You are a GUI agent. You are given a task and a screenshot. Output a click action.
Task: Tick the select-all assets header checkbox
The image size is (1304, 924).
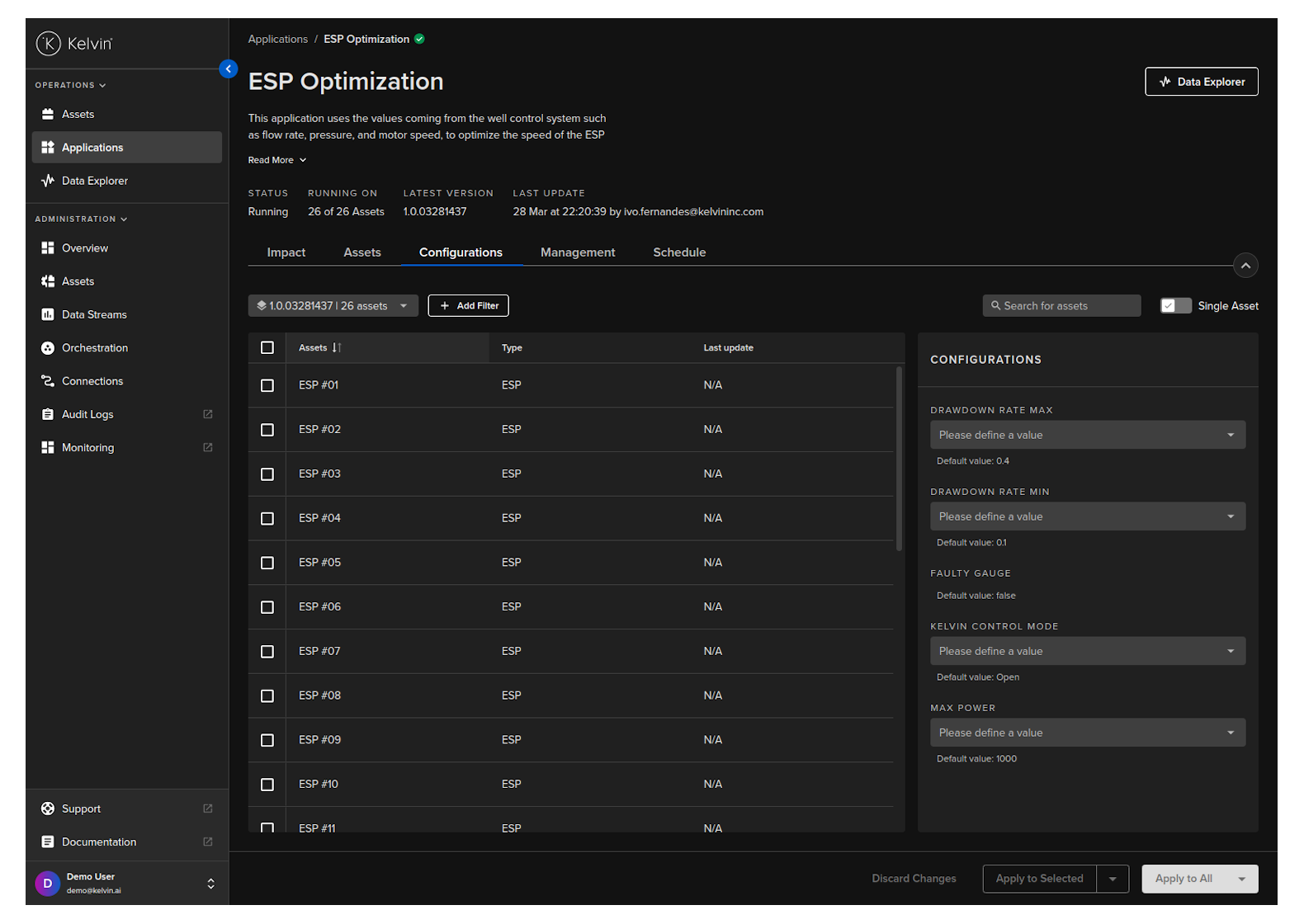click(x=267, y=348)
